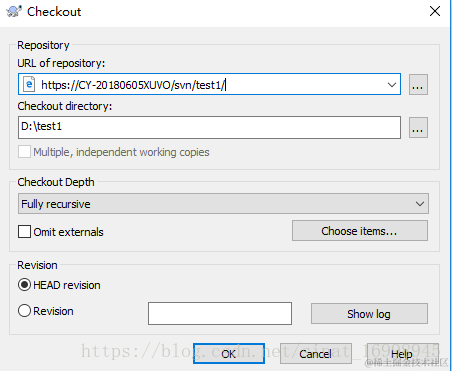452x371 pixels.
Task: Click the Cancel button
Action: 316,354
